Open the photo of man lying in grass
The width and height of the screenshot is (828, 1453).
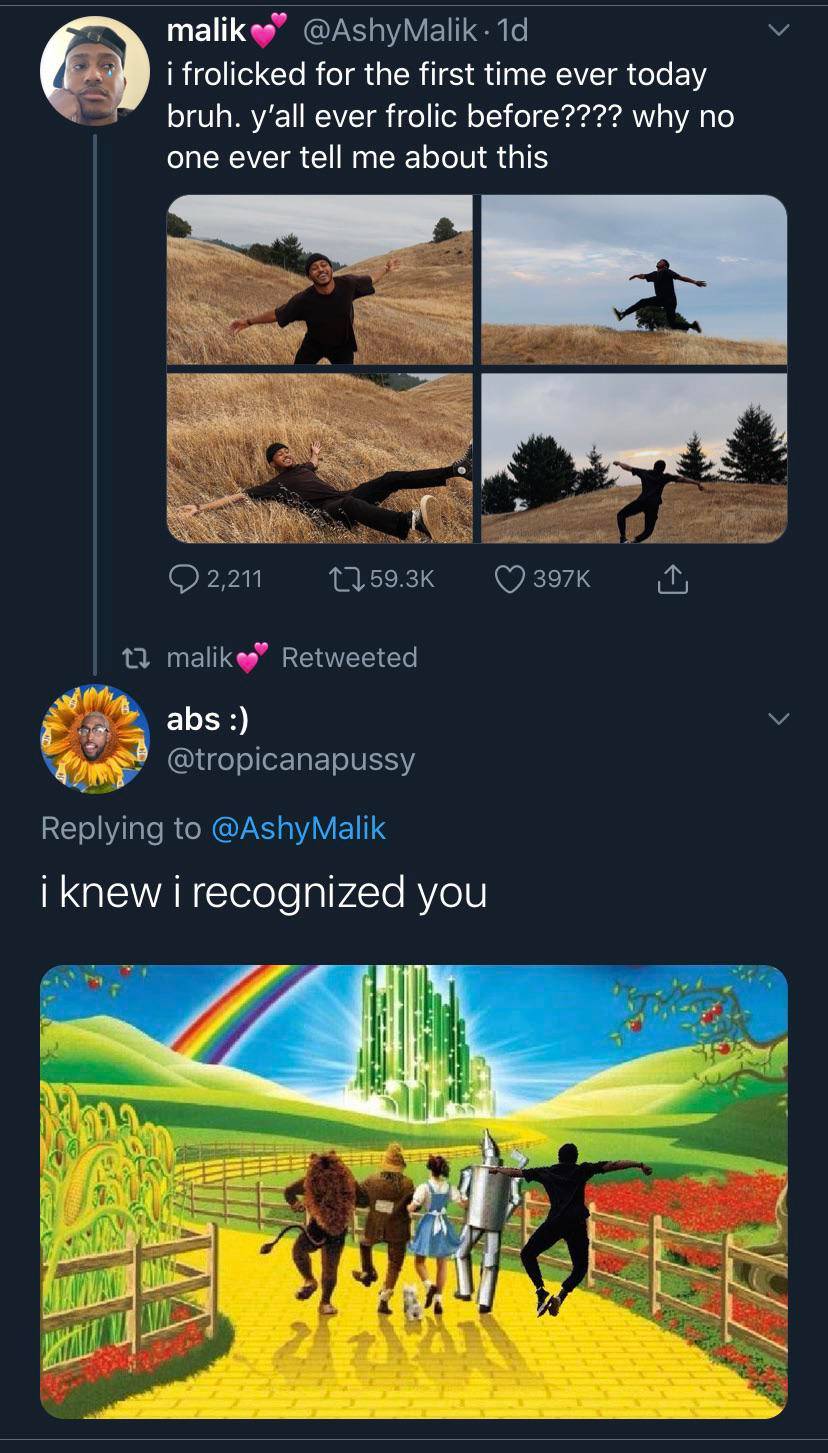coord(319,458)
